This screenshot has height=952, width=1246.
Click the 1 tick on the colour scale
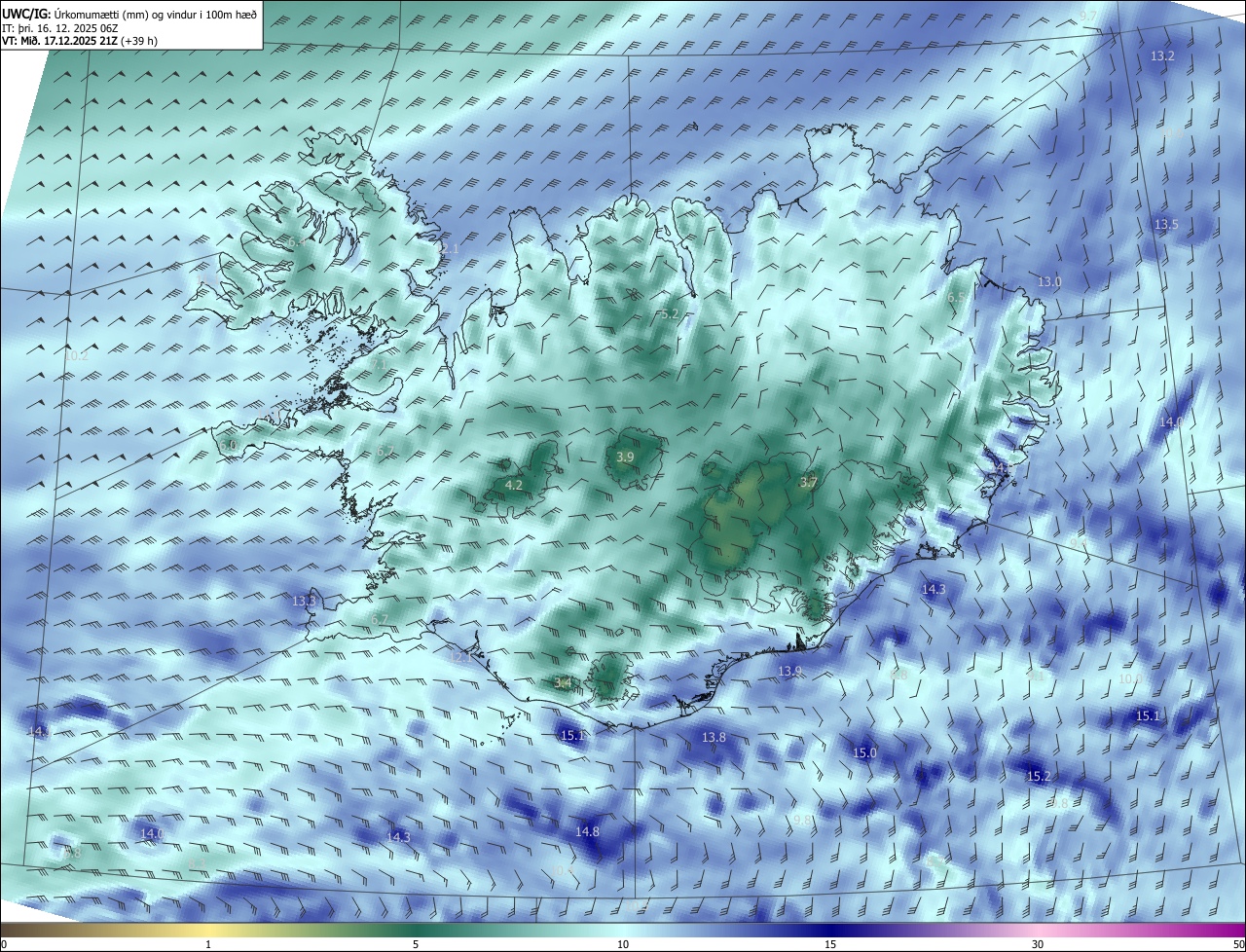click(x=208, y=944)
